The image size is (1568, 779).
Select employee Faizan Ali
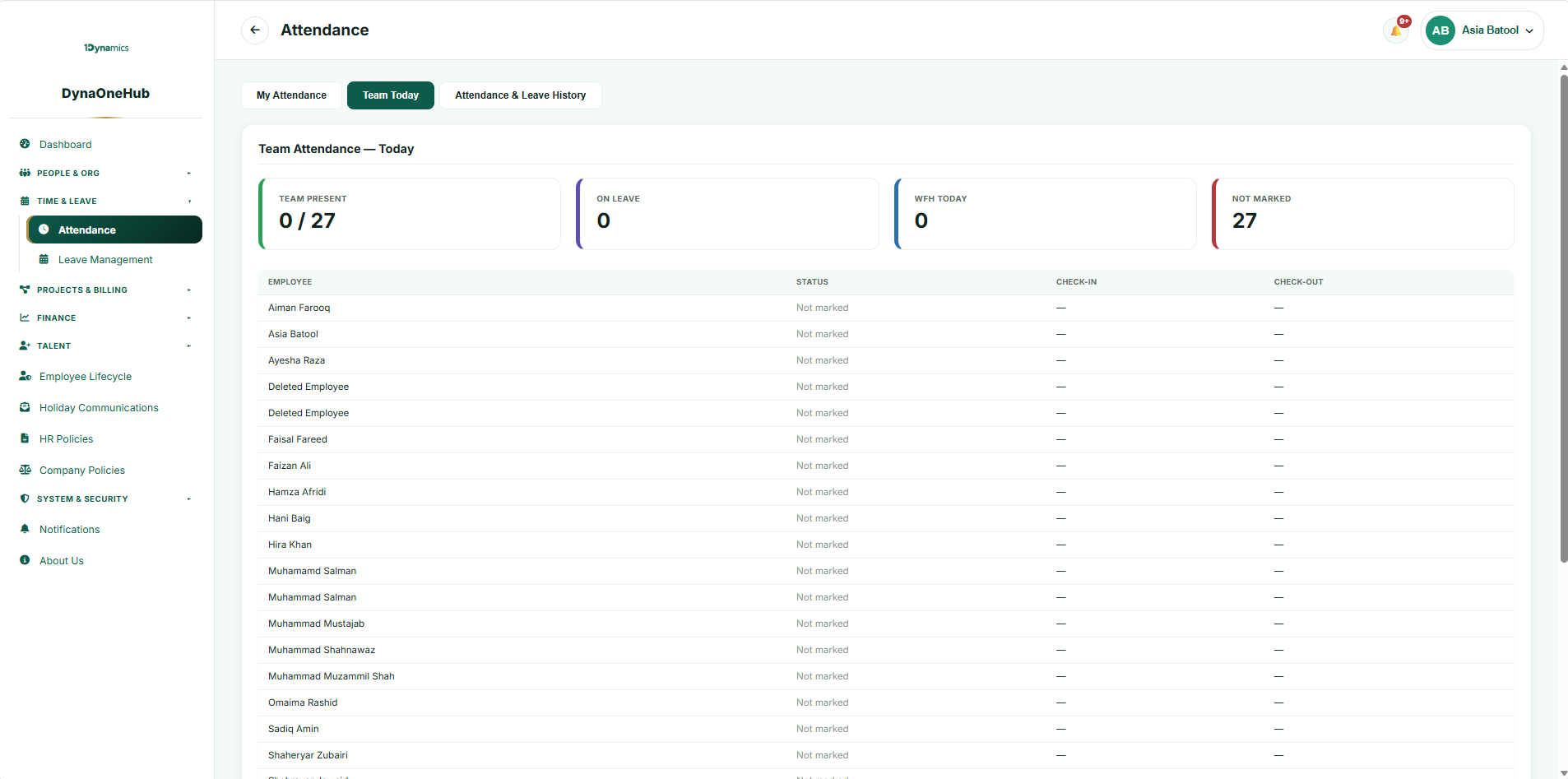coord(290,466)
